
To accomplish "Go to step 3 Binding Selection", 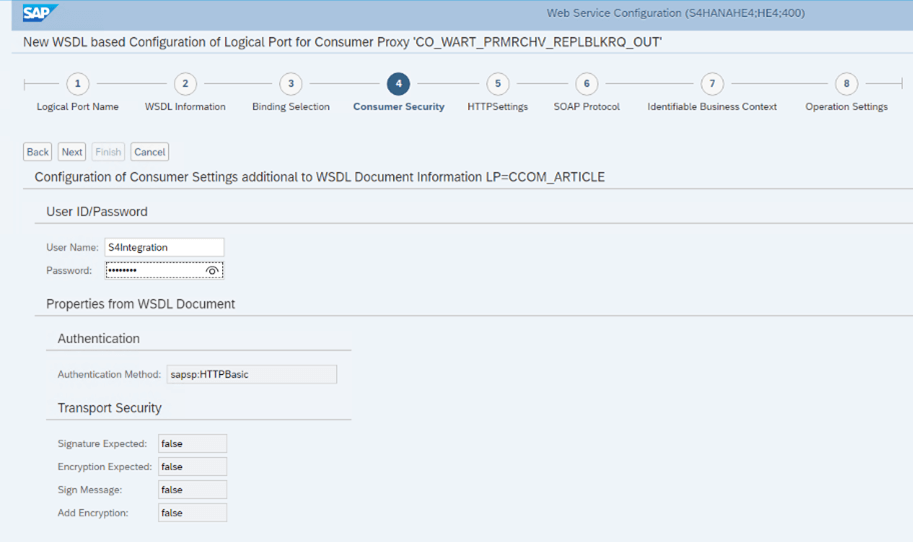I will [x=291, y=84].
